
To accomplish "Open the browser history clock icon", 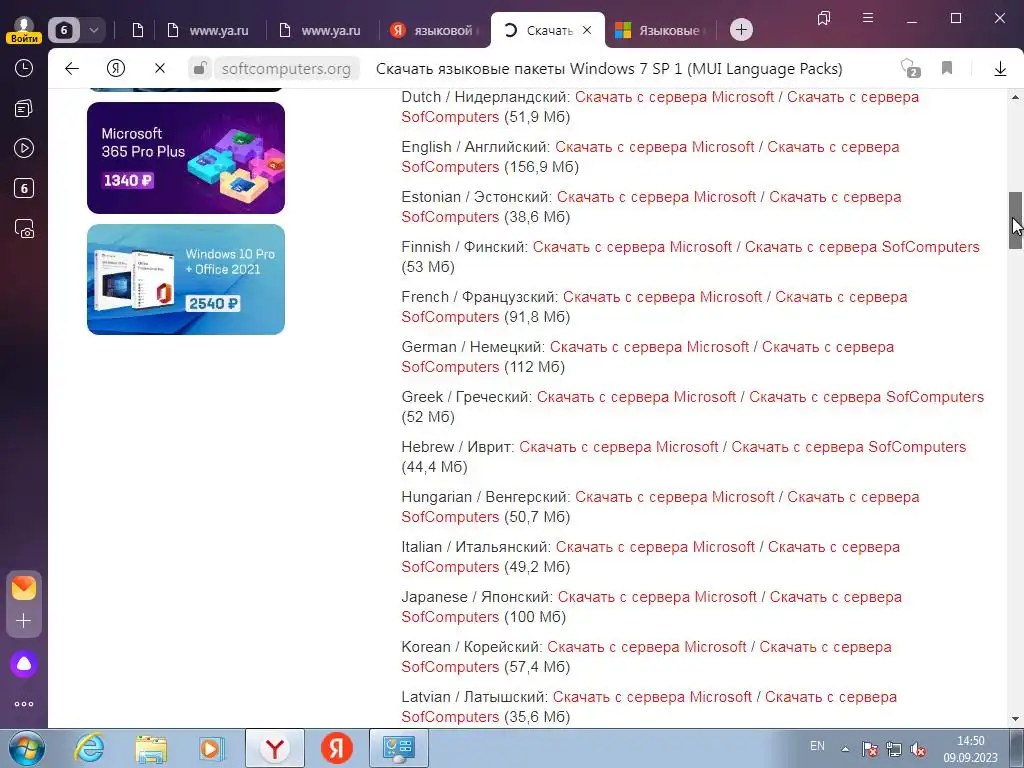I will tap(24, 68).
